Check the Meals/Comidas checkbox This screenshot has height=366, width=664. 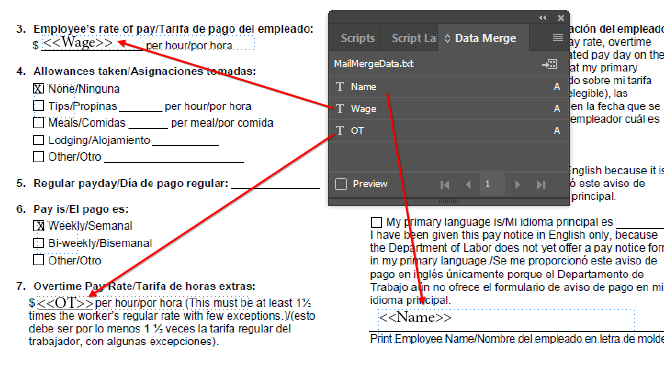39,122
